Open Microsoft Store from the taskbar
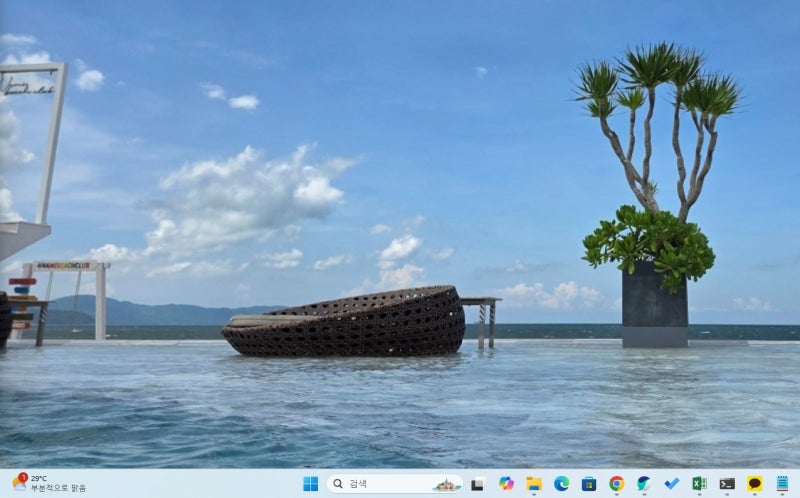Screen dimensions: 800x498 coord(589,484)
